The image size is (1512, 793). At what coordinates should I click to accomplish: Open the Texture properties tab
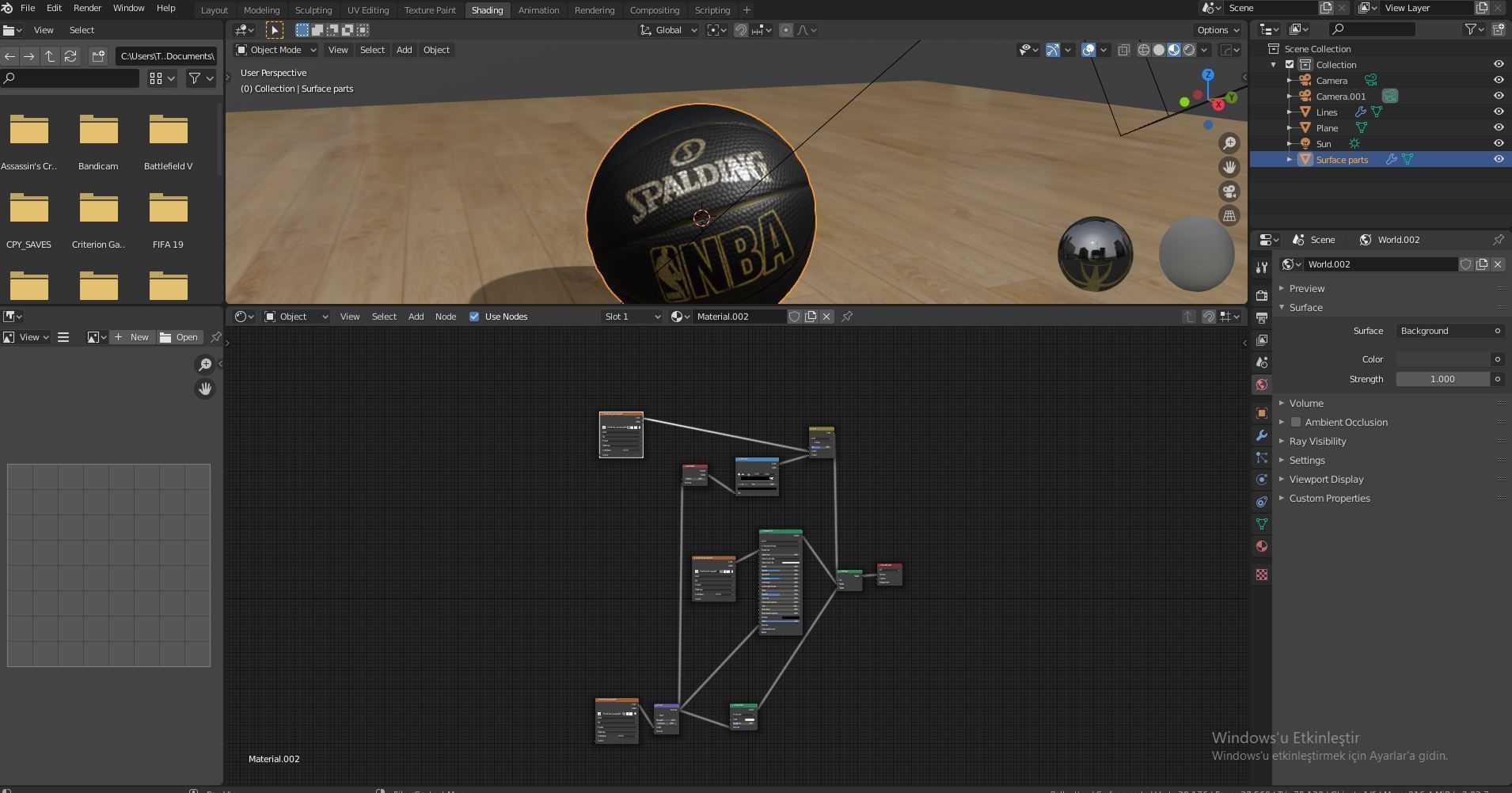pos(1261,575)
